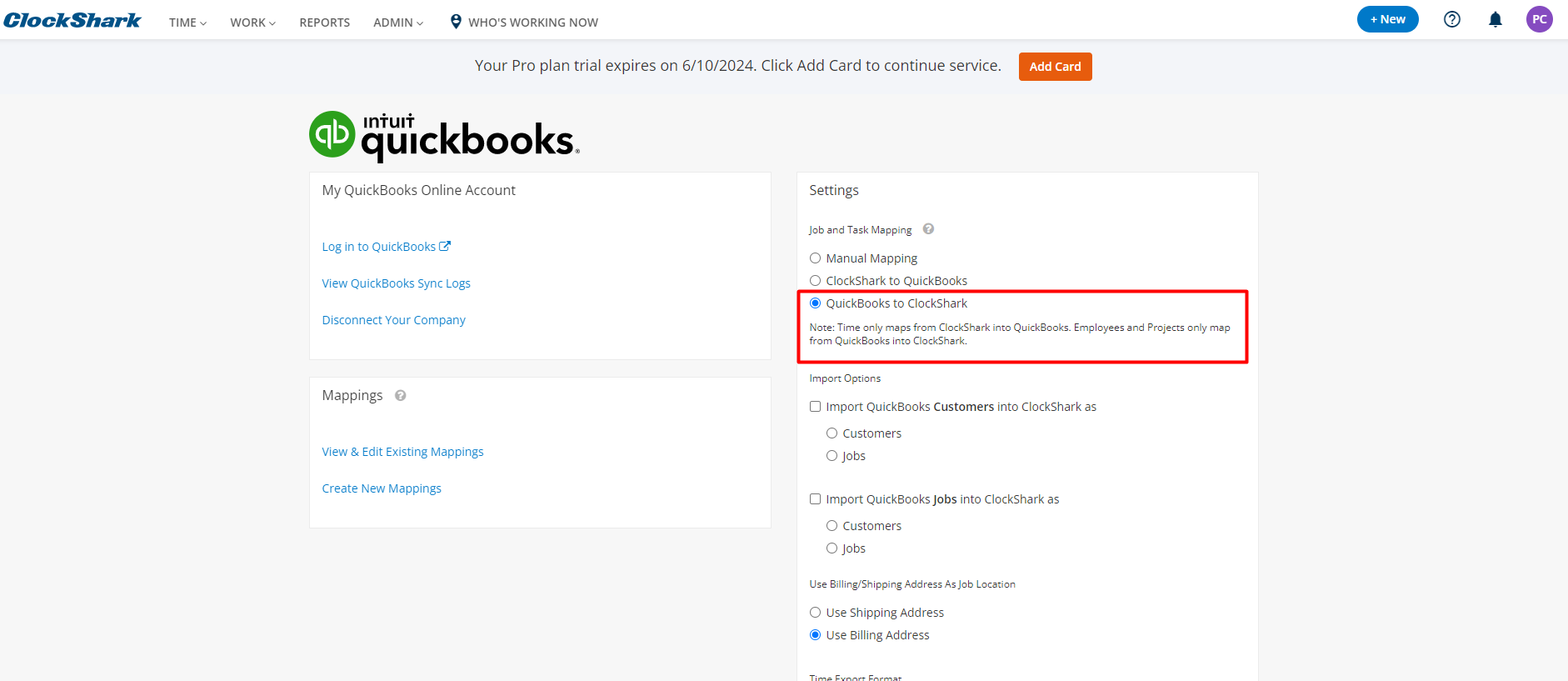The height and width of the screenshot is (681, 1568).
Task: Click Use Billing/Shipping Address As Job Location label
Action: click(x=912, y=584)
